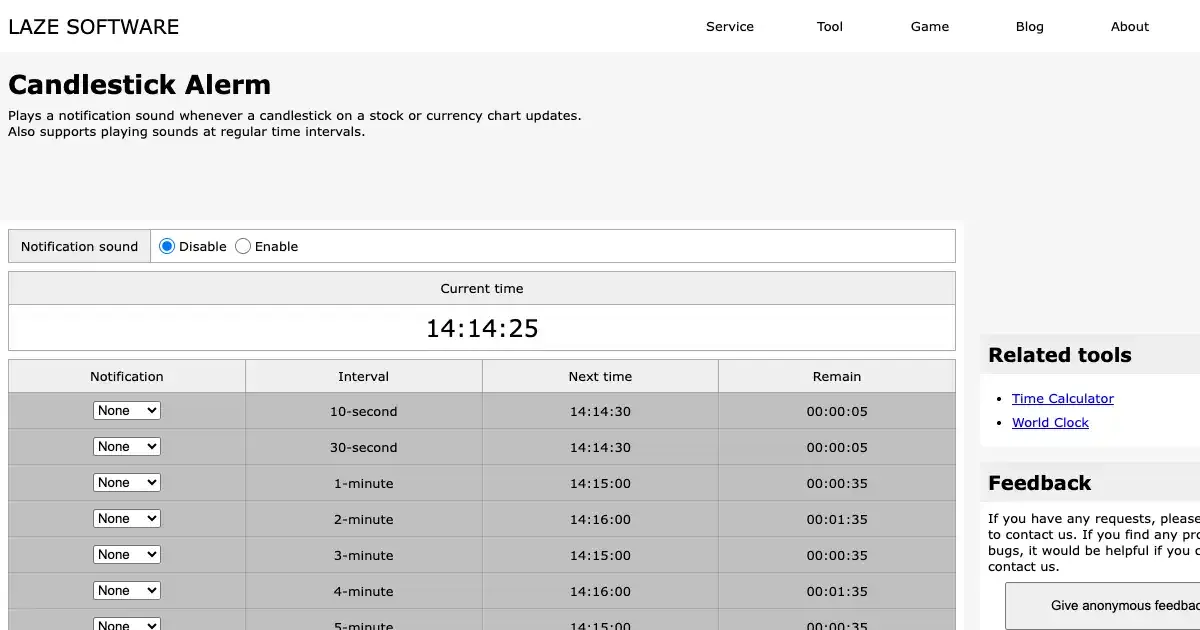This screenshot has height=630, width=1200.
Task: Open the 2-minute notification dropdown
Action: tap(127, 519)
